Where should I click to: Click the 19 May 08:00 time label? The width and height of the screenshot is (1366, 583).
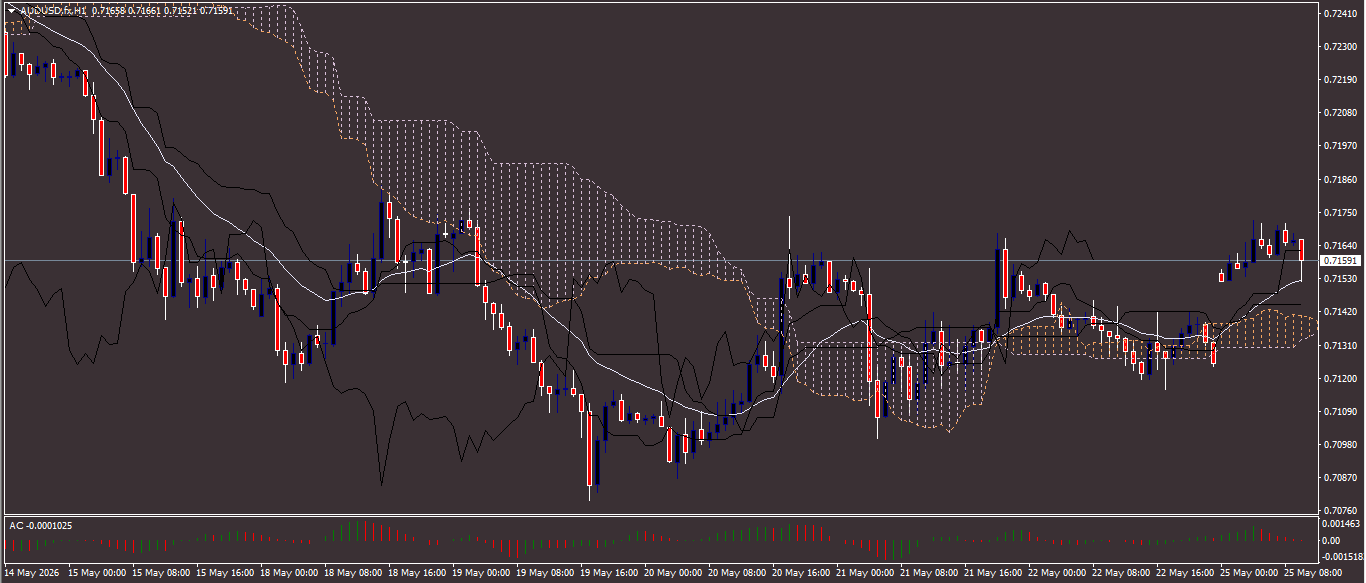545,574
